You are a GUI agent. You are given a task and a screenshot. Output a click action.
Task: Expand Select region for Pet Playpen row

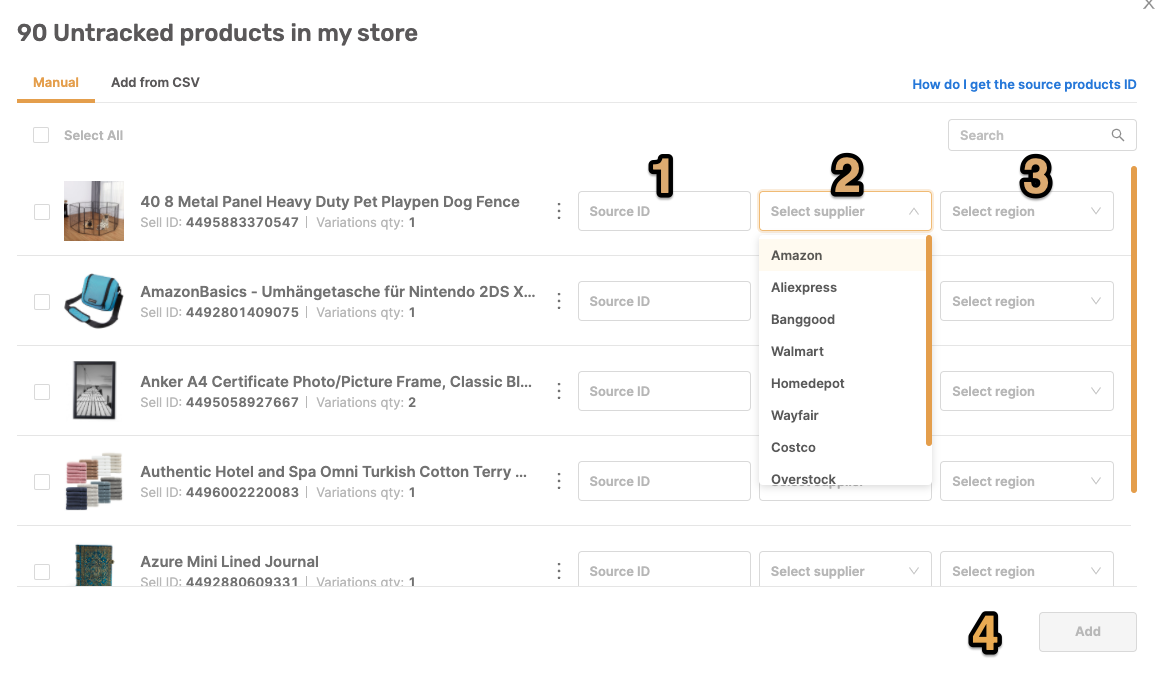click(x=1027, y=211)
